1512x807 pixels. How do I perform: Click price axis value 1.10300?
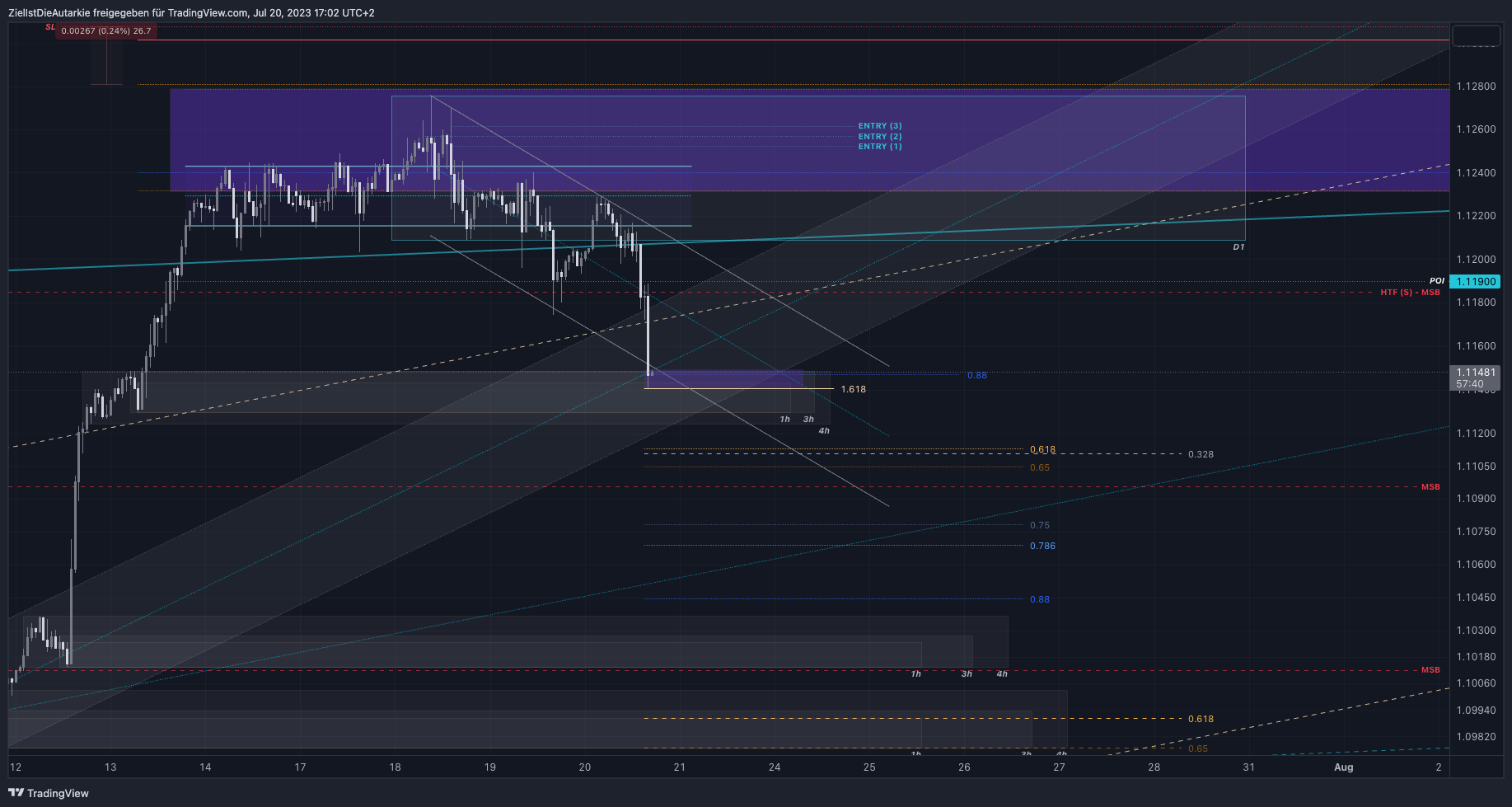(x=1476, y=631)
